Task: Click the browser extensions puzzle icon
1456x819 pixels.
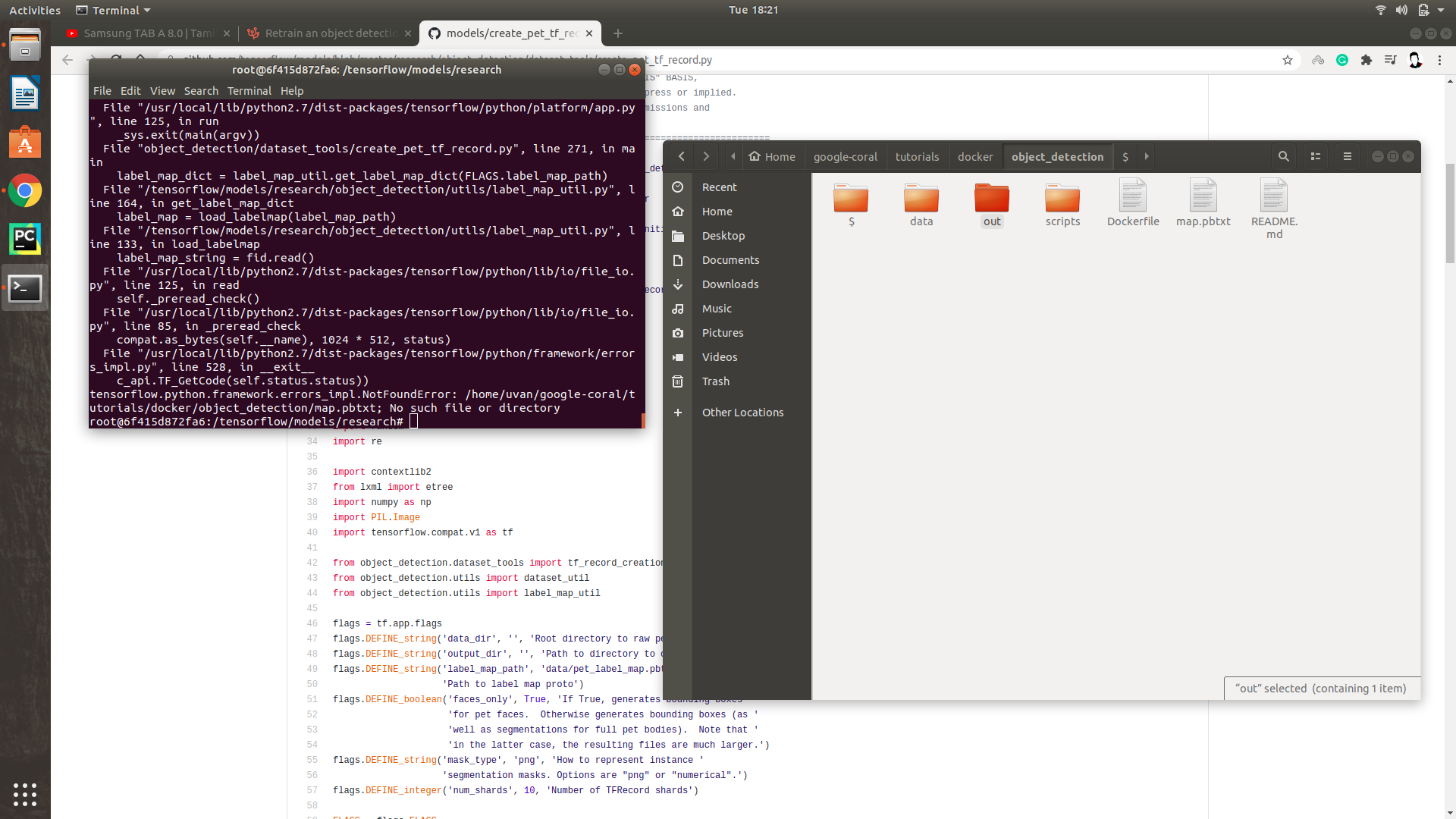Action: tap(1367, 60)
